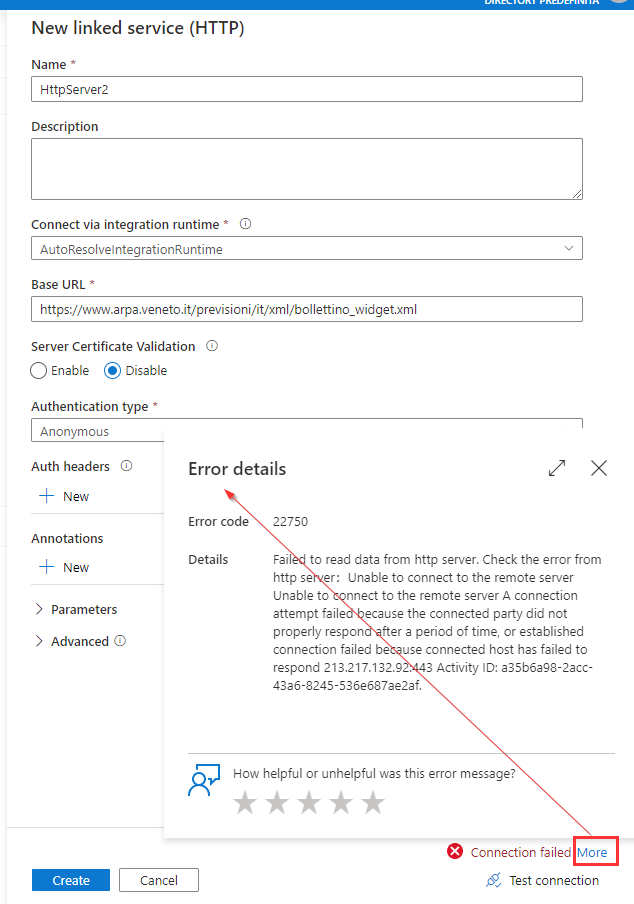634x904 pixels.
Task: Click the Advanced info icon
Action: tap(120, 641)
